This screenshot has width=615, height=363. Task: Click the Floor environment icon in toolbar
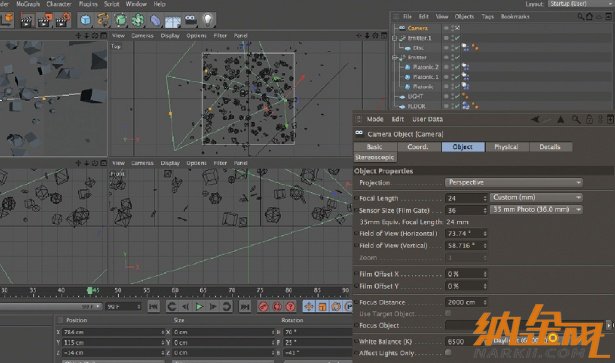(x=173, y=21)
